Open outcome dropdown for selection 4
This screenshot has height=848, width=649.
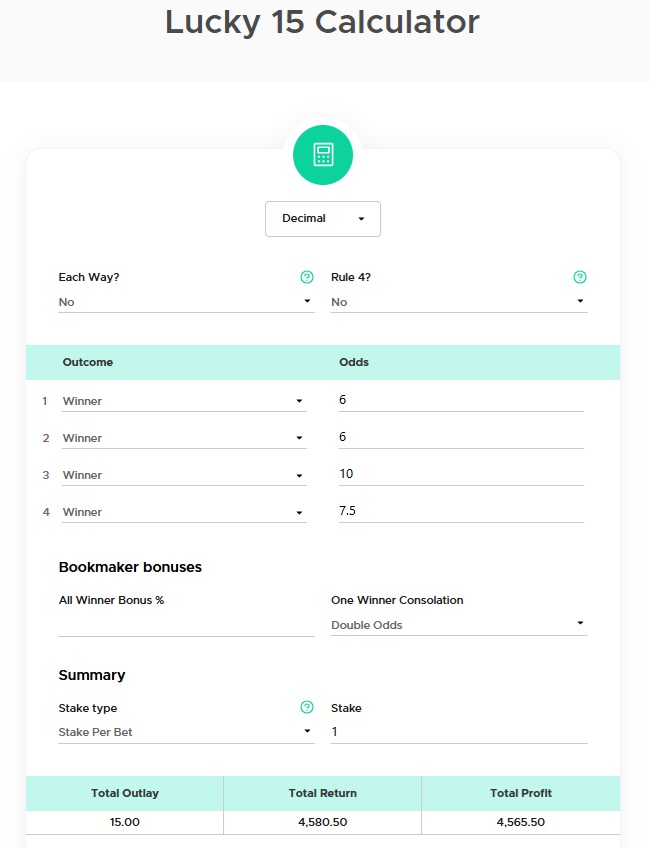pyautogui.click(x=184, y=512)
